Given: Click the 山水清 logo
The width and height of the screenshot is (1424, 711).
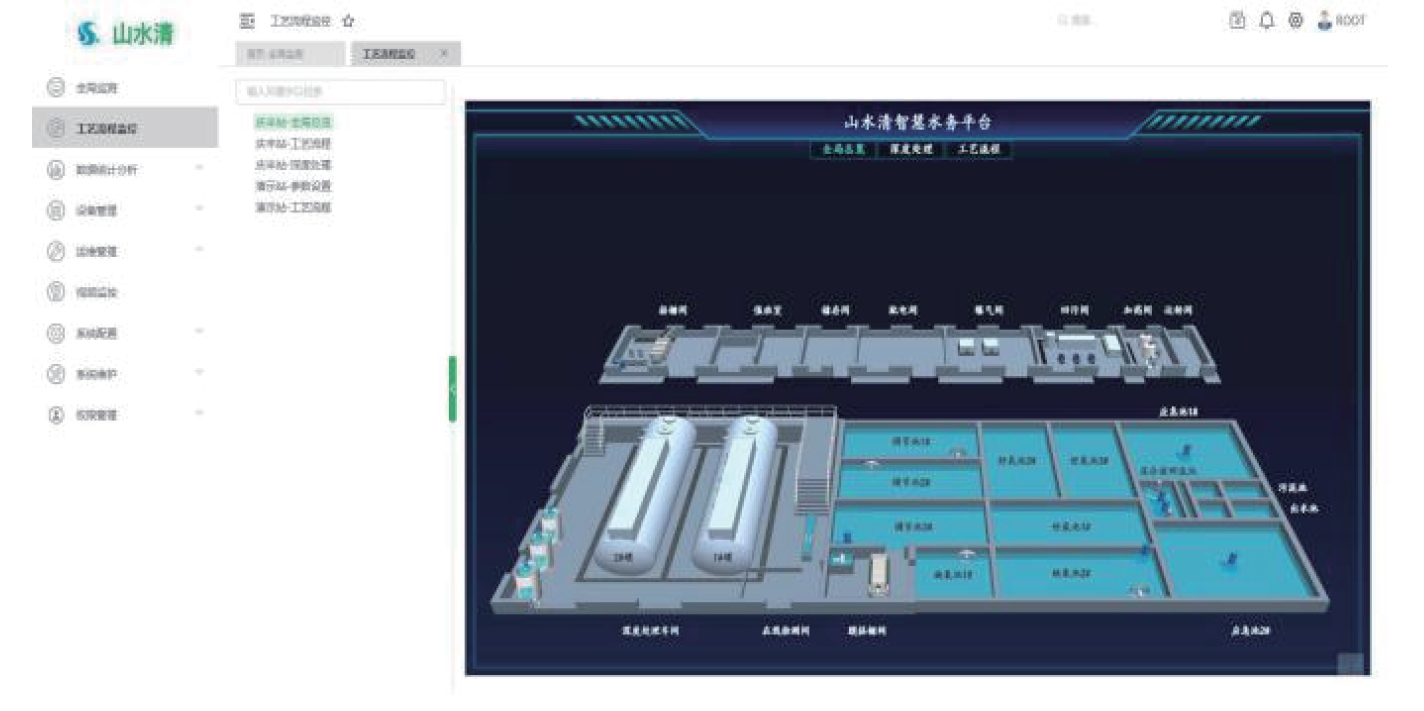Looking at the screenshot, I should click(126, 33).
